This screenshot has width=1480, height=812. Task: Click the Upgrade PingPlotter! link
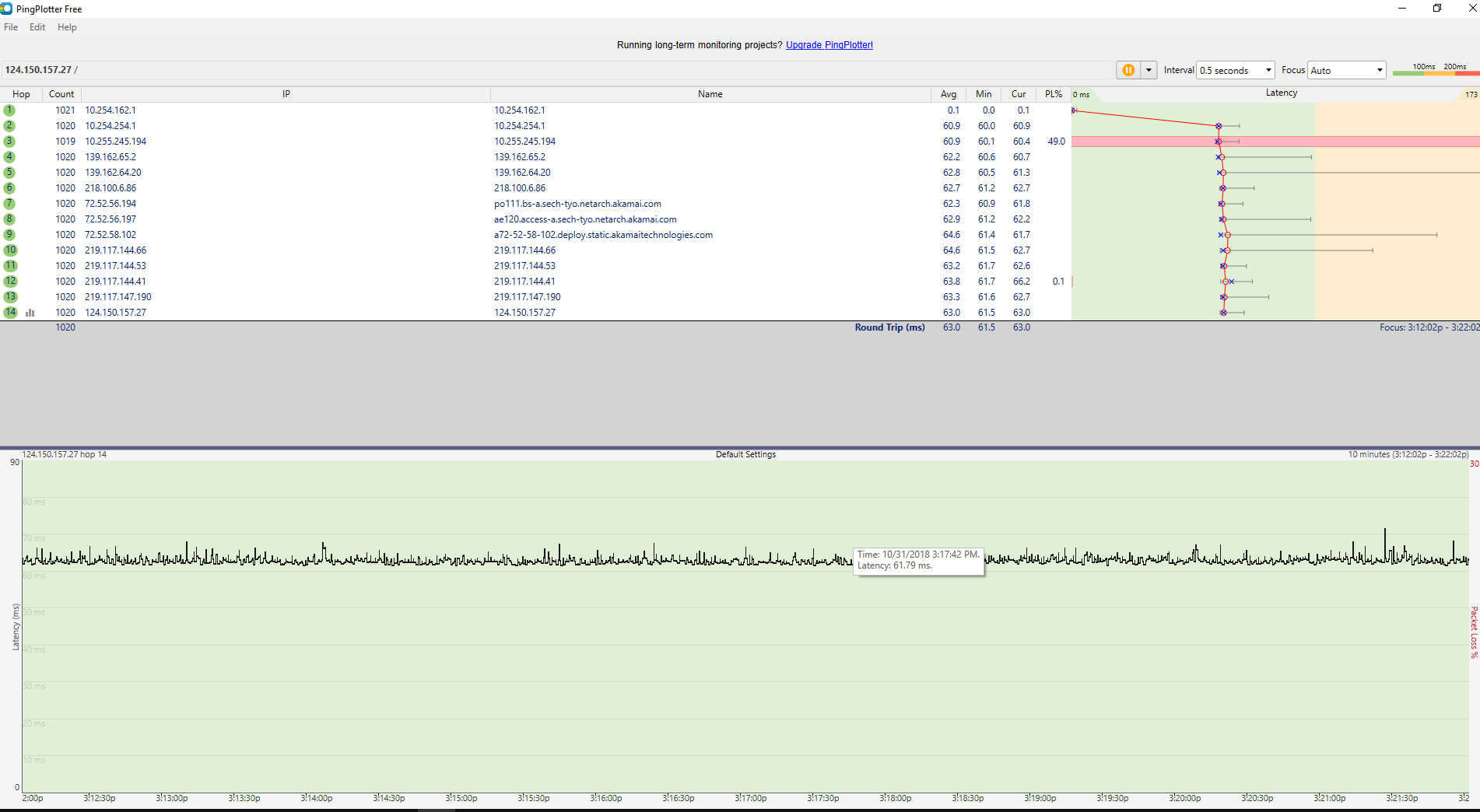click(x=829, y=45)
